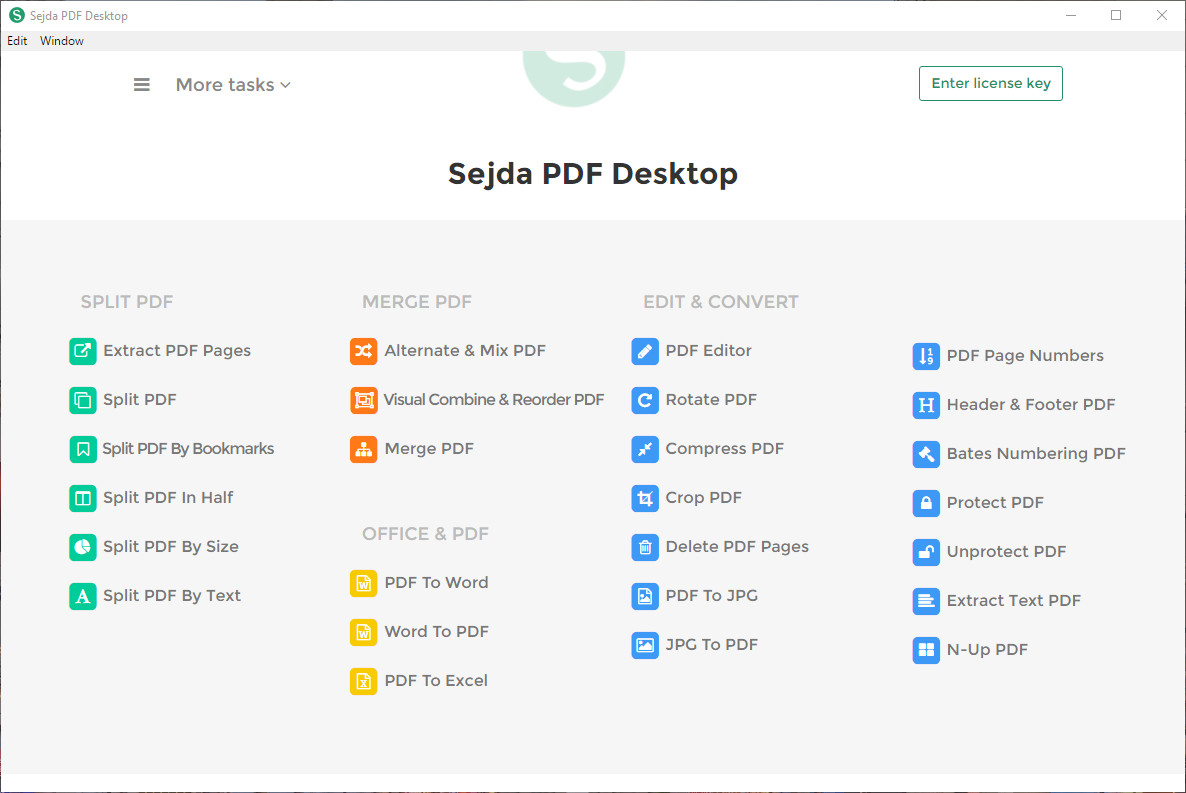Click the Compress PDF icon
Viewport: 1186px width, 793px height.
(645, 449)
